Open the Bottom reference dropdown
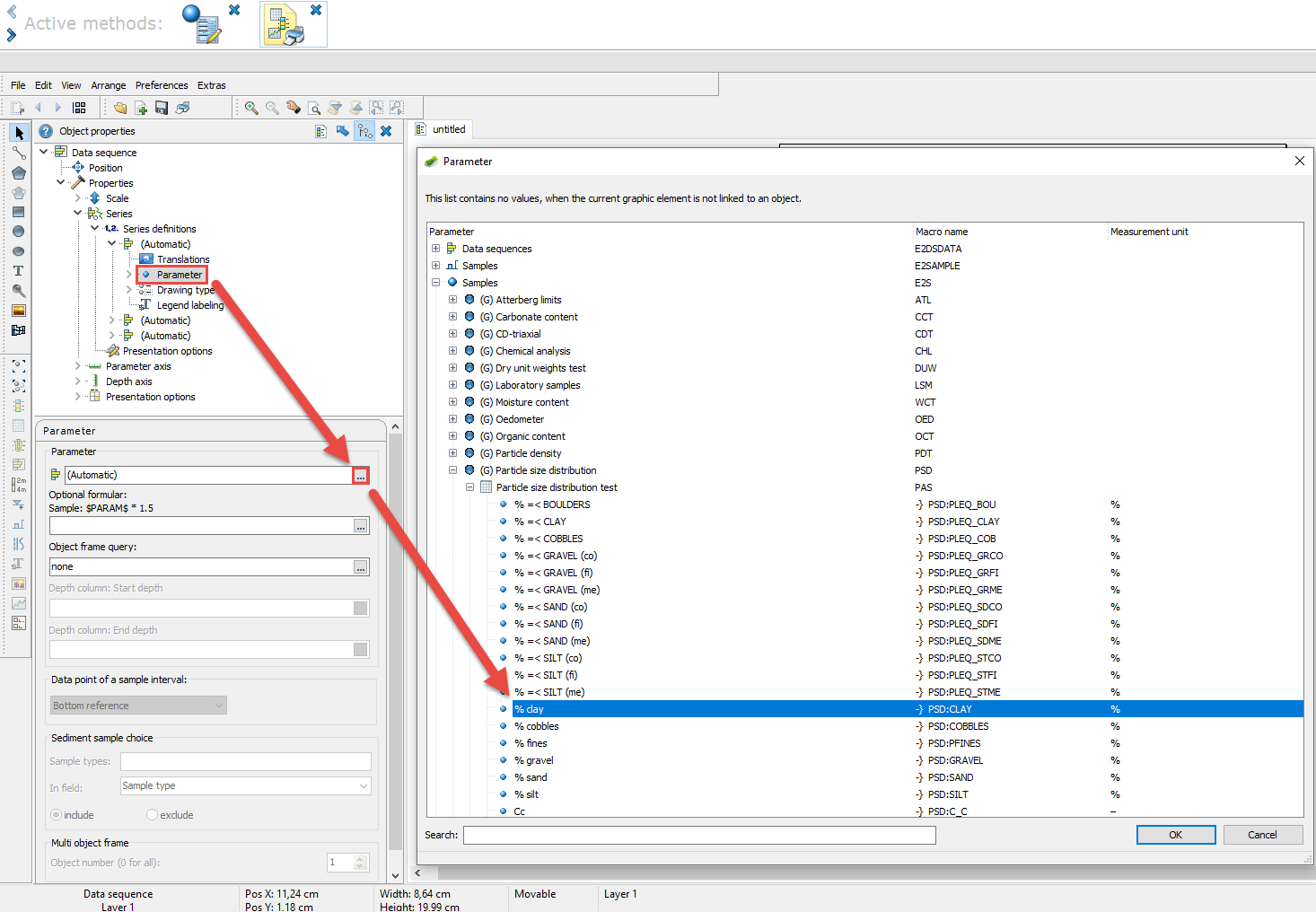 [x=138, y=706]
